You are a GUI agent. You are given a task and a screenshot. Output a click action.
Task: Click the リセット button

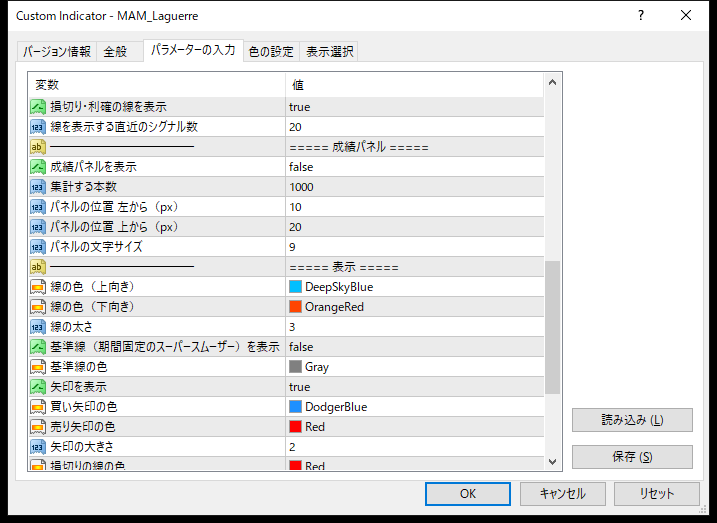coord(657,494)
